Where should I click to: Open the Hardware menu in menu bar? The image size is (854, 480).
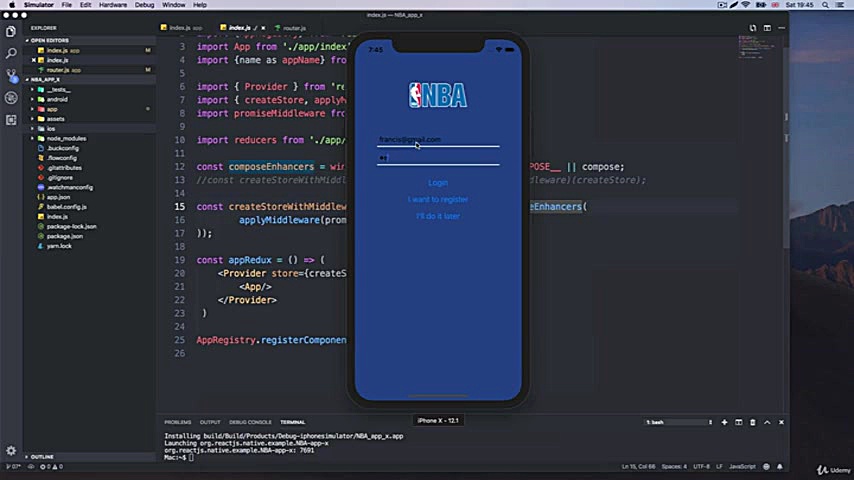tap(113, 5)
